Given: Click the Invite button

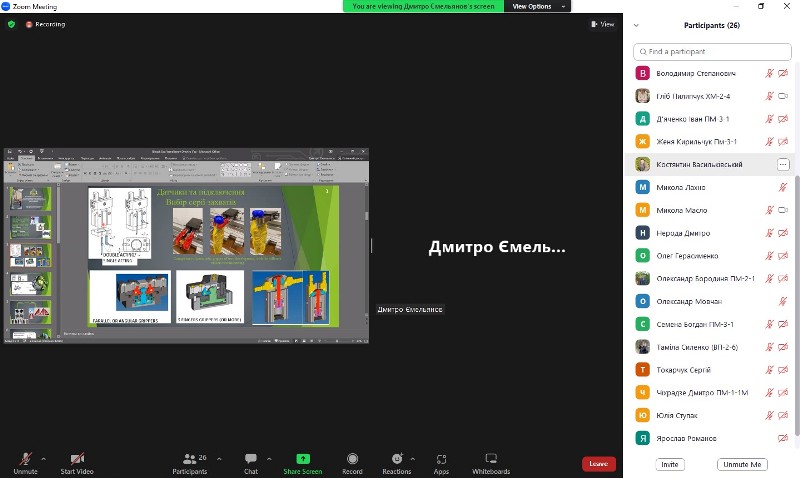Looking at the screenshot, I should tap(670, 464).
